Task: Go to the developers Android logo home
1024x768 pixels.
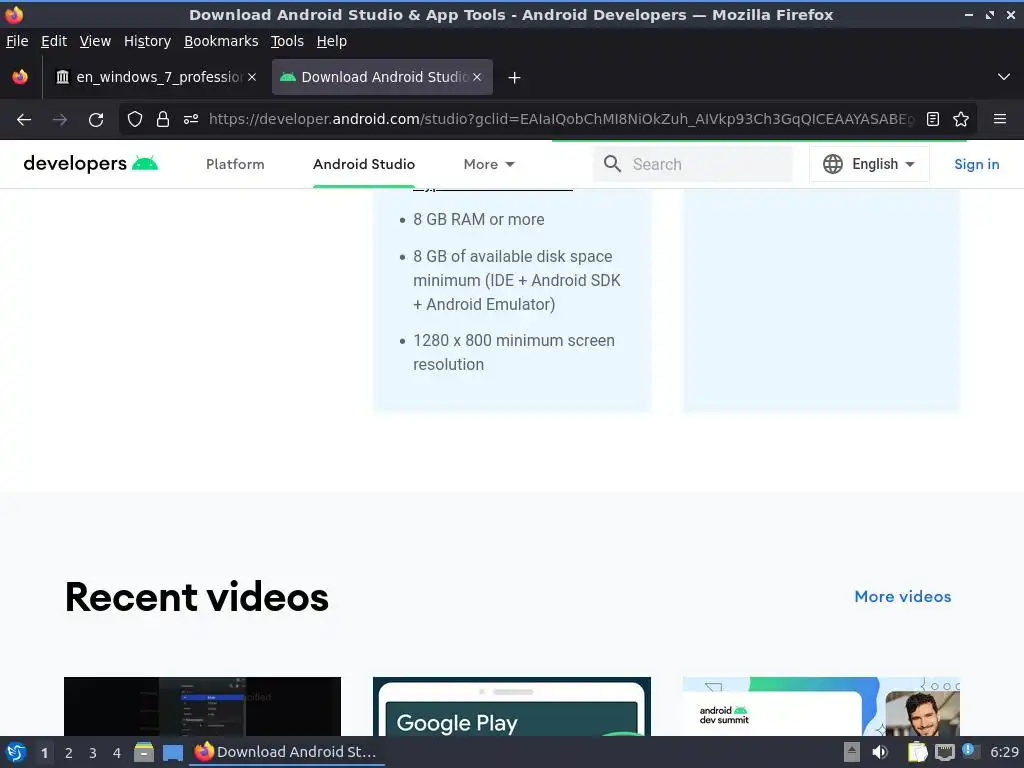Action: click(91, 163)
